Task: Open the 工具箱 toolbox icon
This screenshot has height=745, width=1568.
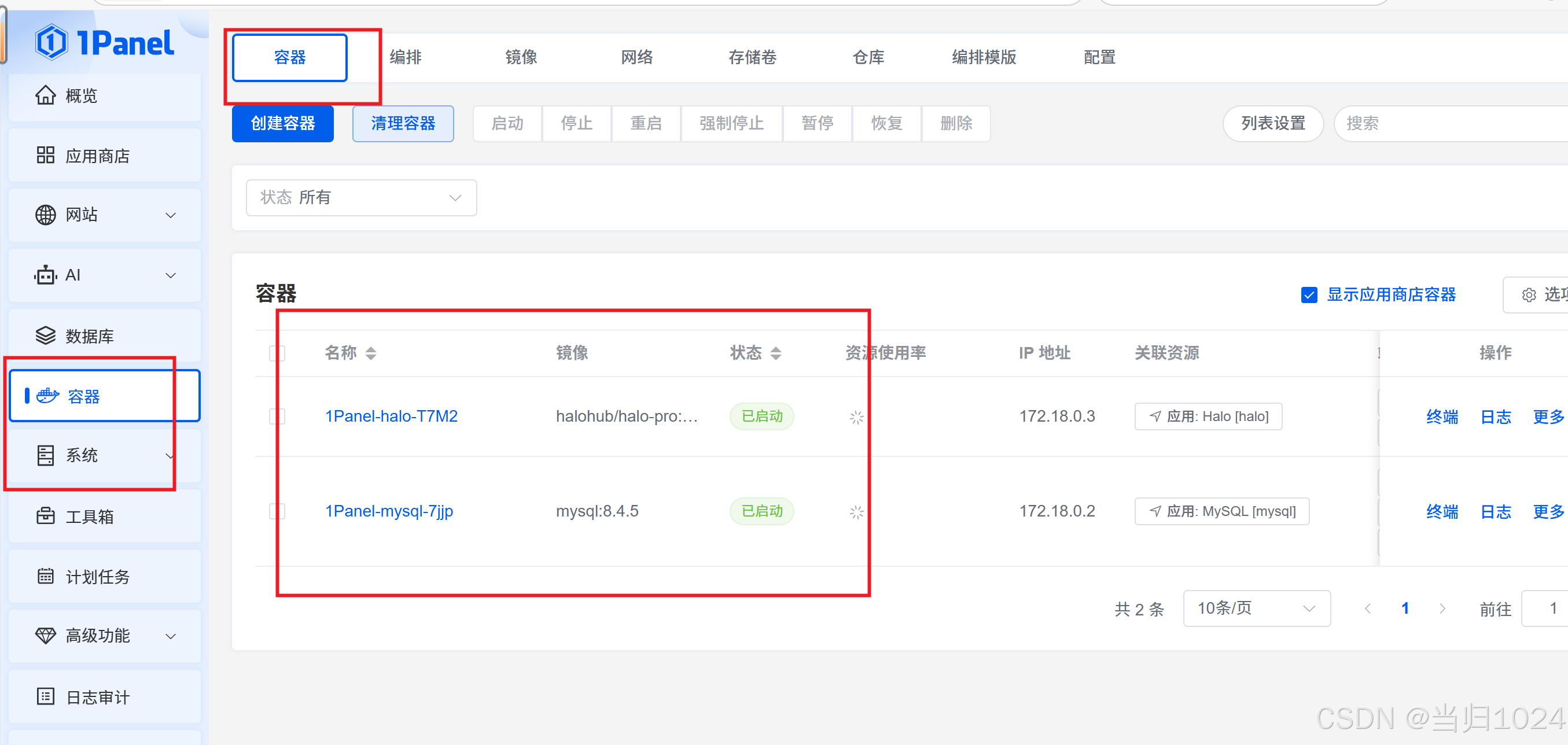Action: point(46,516)
